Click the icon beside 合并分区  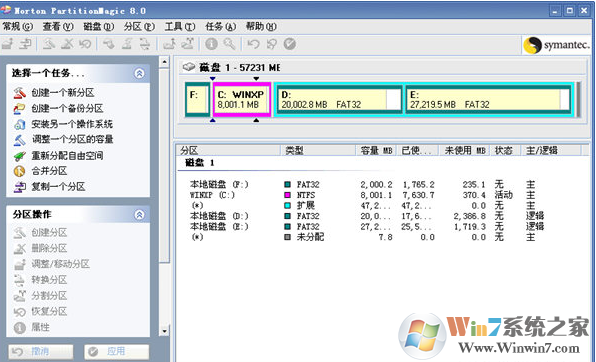pyautogui.click(x=19, y=171)
